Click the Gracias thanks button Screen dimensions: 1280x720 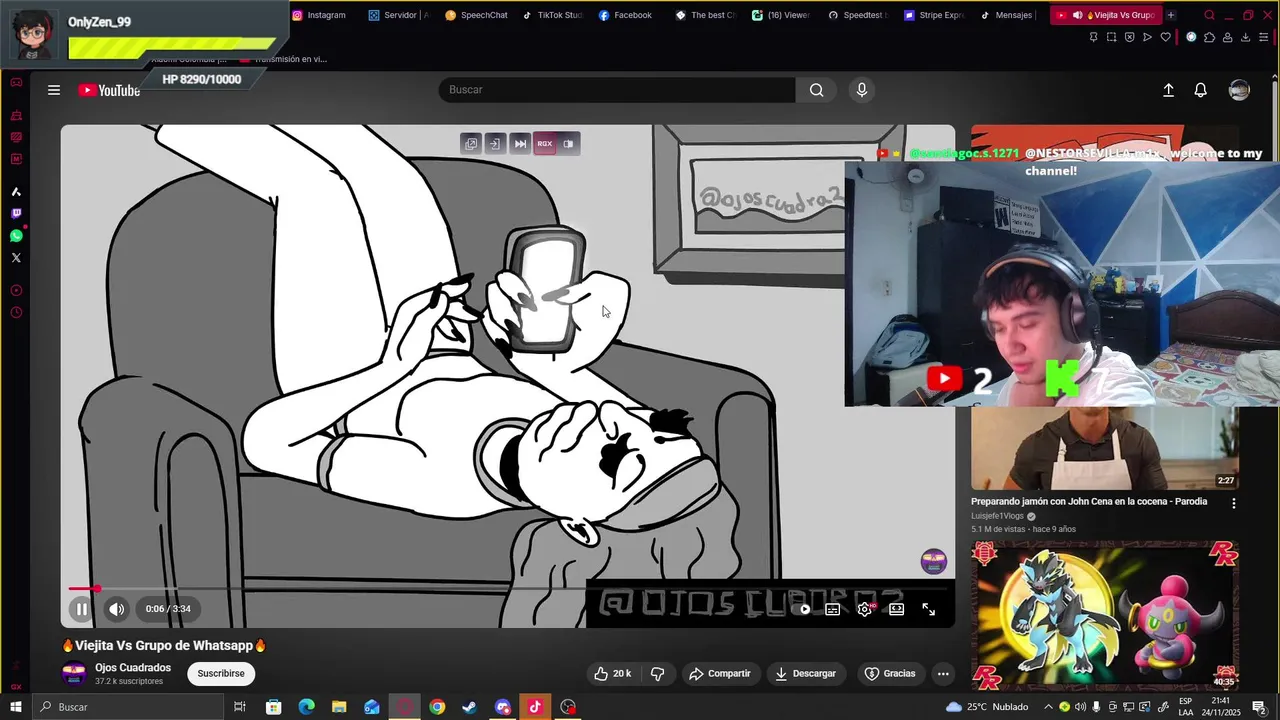click(x=890, y=674)
